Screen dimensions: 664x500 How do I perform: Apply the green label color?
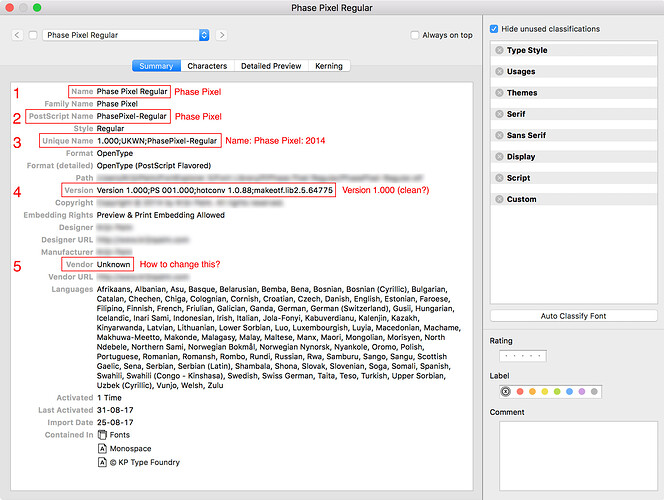pos(557,392)
